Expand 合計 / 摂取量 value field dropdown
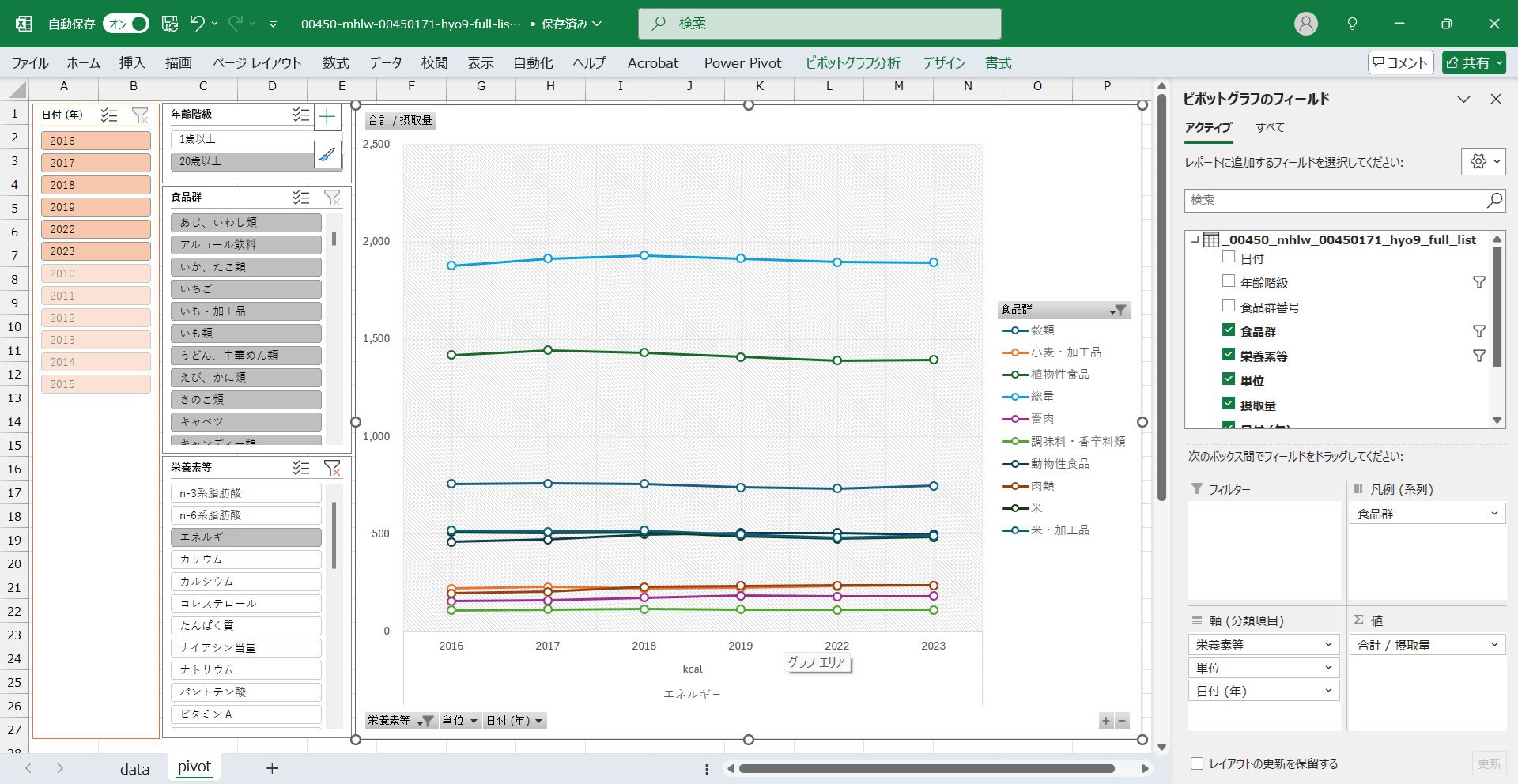1518x784 pixels. (1494, 645)
